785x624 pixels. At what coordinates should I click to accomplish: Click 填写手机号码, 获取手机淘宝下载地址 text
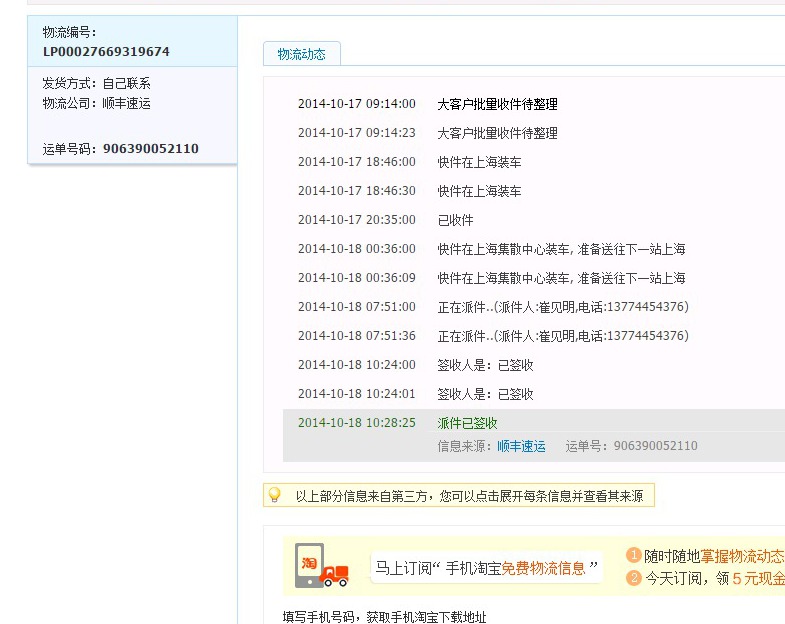(384, 617)
